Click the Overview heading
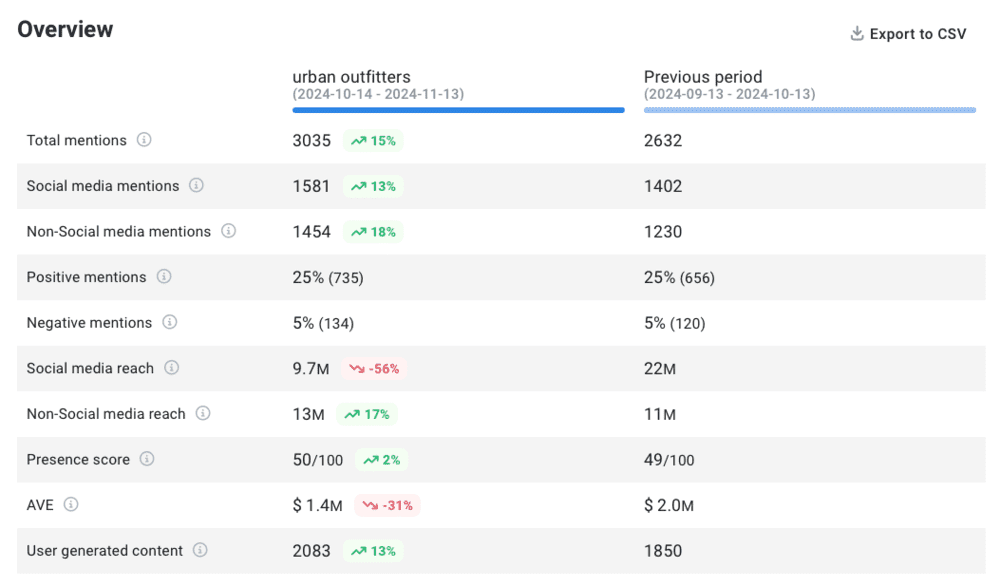 (x=65, y=30)
